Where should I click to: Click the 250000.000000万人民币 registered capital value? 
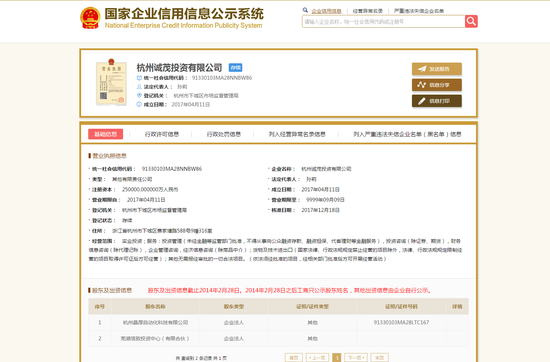coord(150,189)
